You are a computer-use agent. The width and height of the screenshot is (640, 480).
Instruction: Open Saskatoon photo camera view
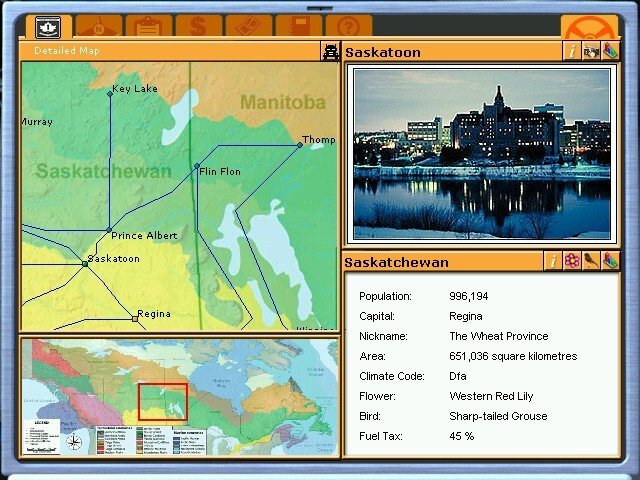pos(591,51)
